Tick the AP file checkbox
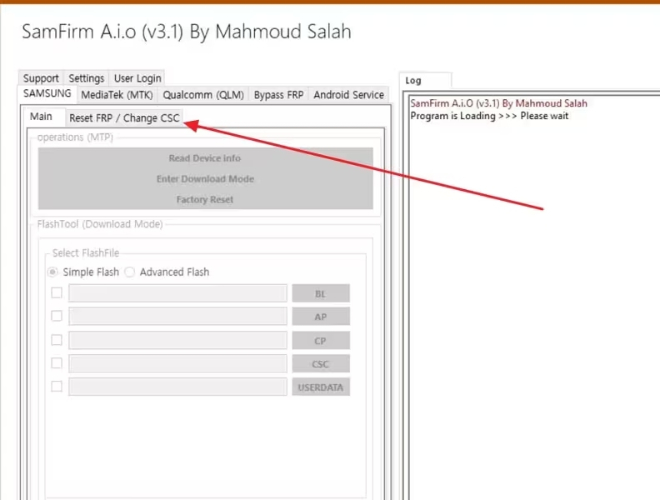The image size is (660, 500). (x=56, y=316)
